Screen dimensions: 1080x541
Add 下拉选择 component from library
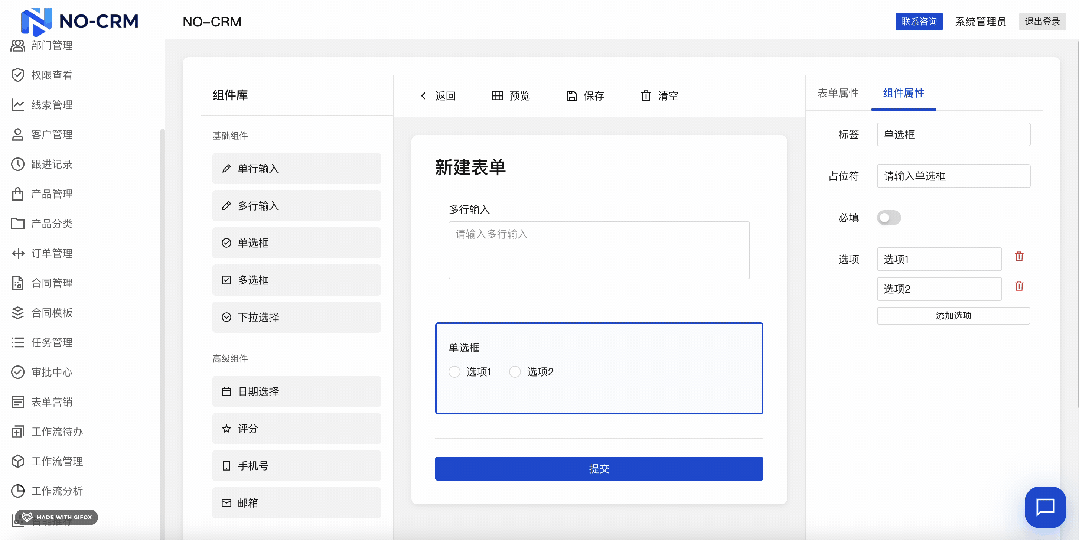coord(296,317)
